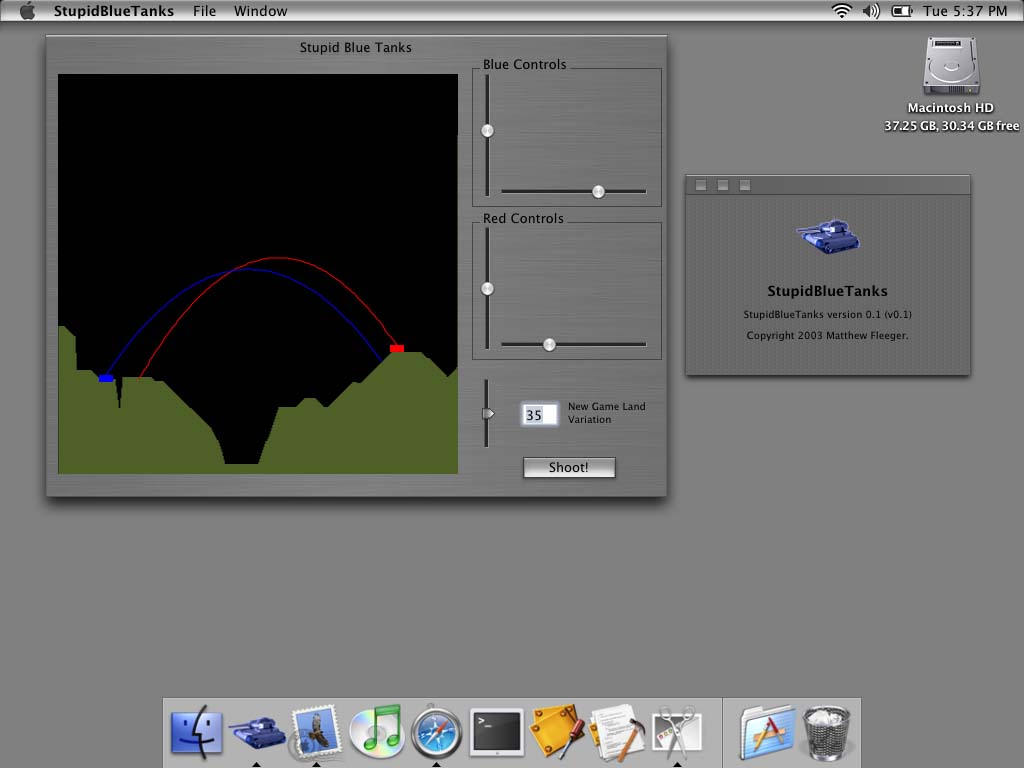The image size is (1024, 768).
Task: Focus the land variation field showing 35
Action: pos(539,415)
